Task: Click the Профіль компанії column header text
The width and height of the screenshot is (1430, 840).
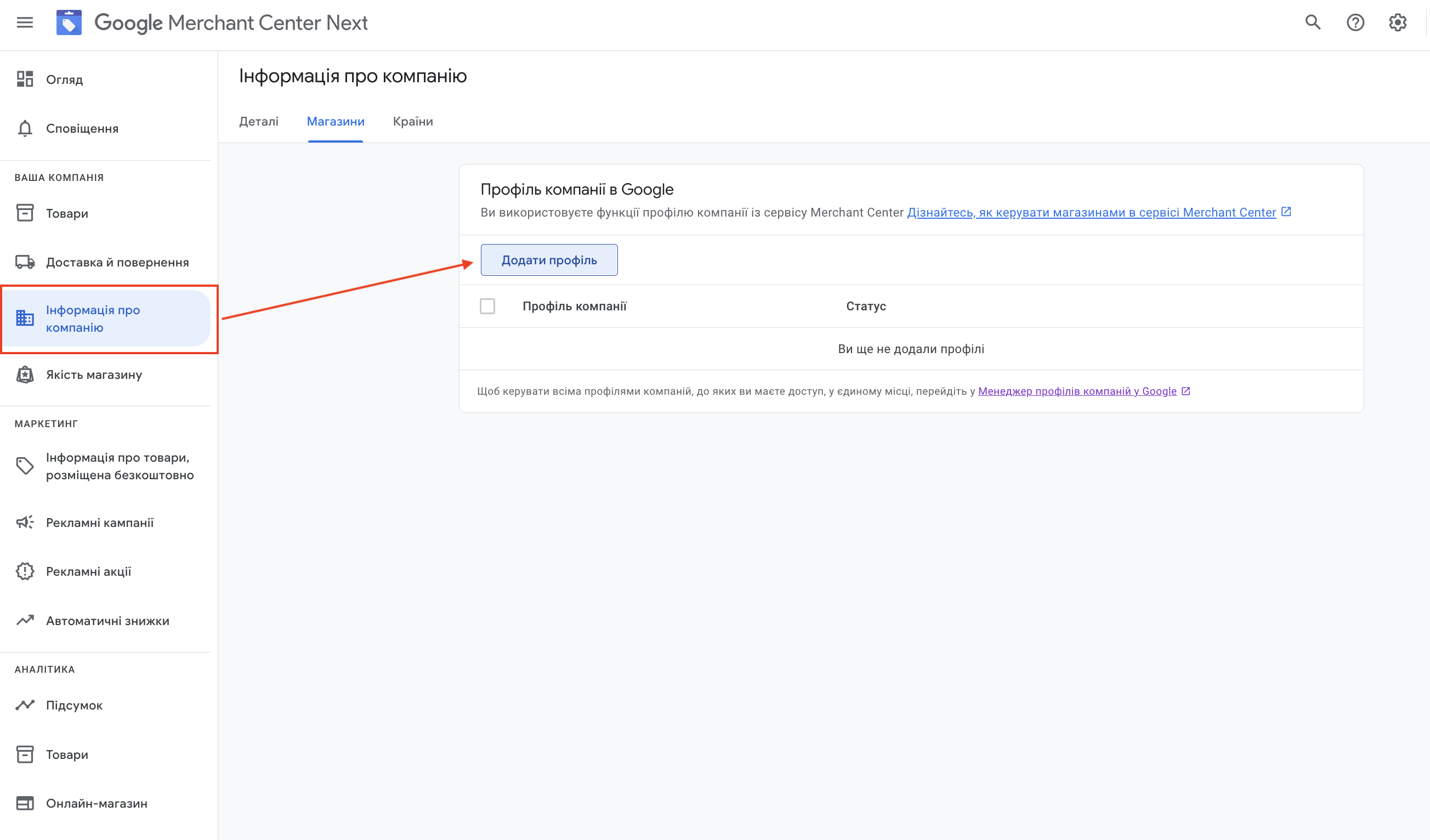Action: pos(574,307)
